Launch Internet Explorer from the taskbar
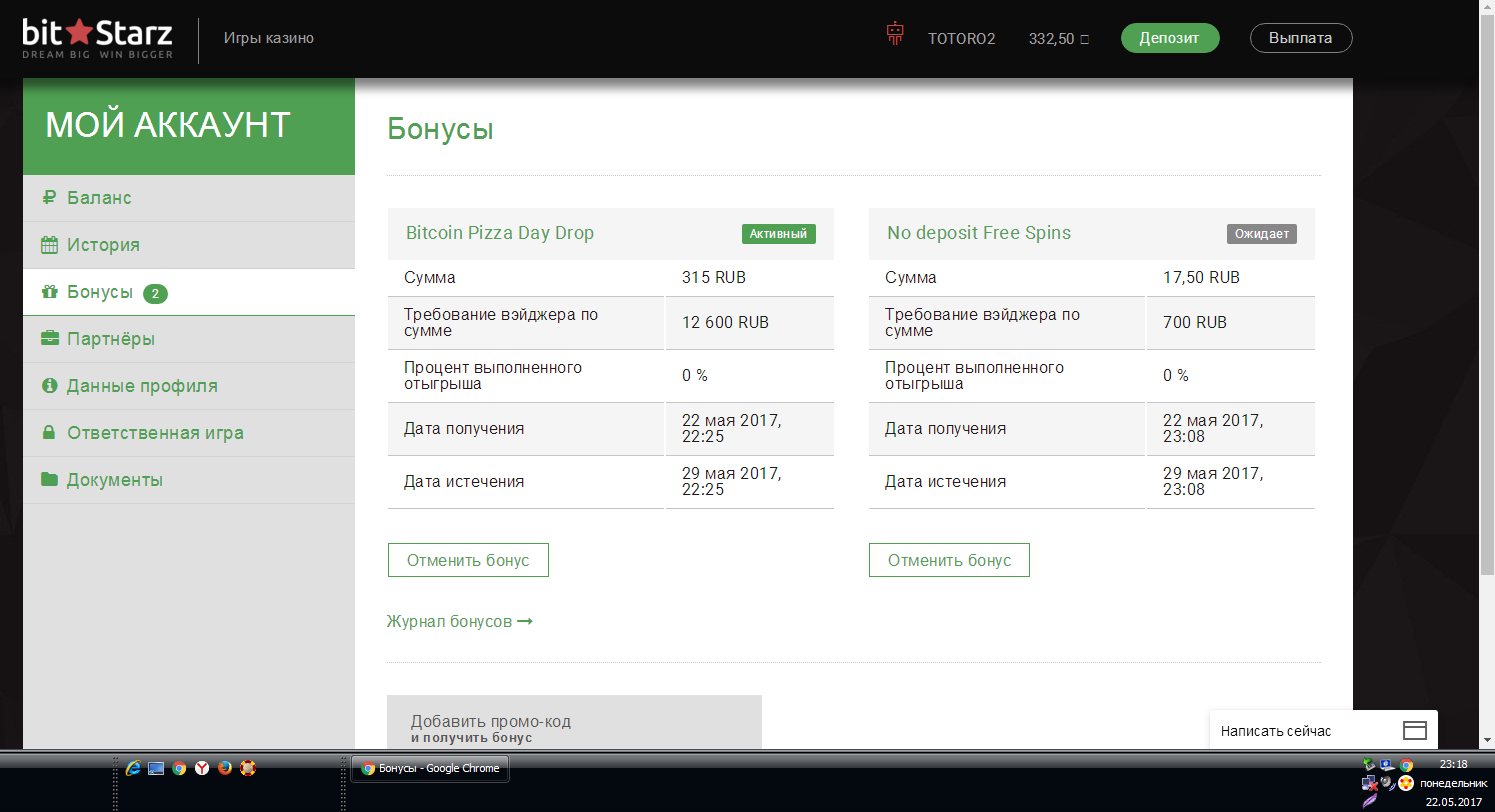The image size is (1495, 812). pos(133,768)
